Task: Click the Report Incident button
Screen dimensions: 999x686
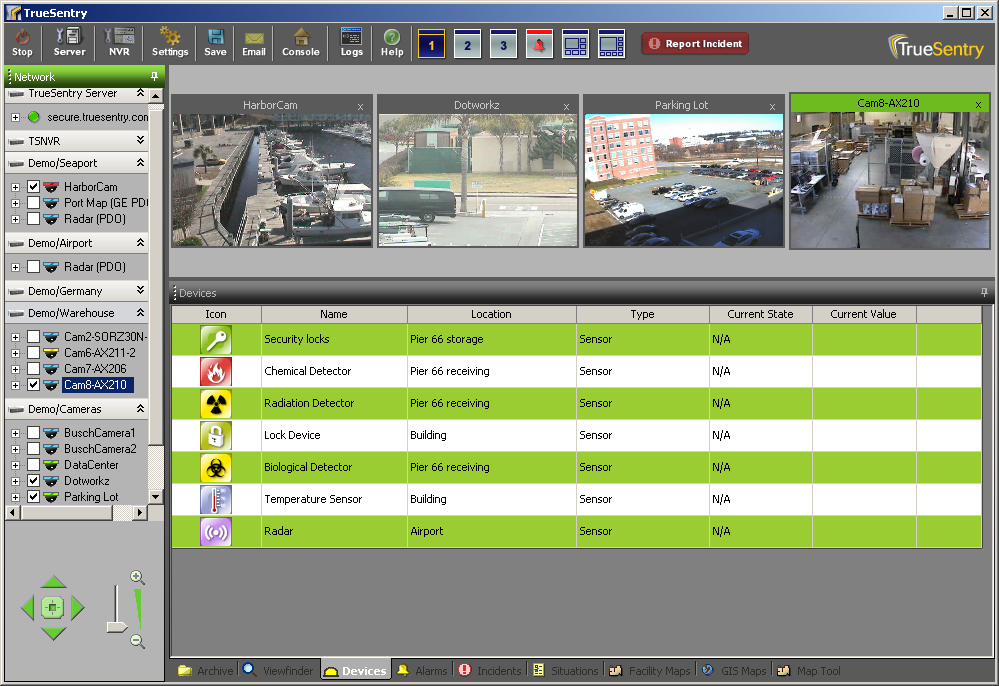Action: 695,44
